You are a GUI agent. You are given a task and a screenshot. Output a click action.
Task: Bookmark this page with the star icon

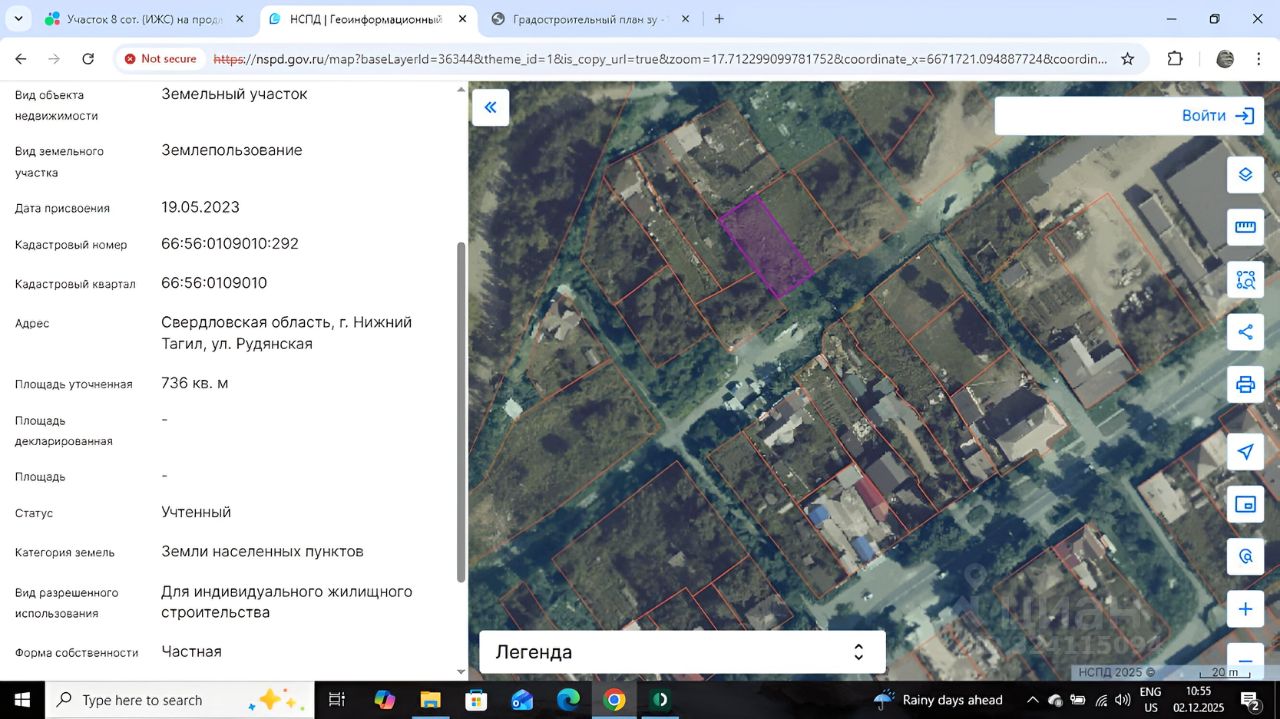1127,59
